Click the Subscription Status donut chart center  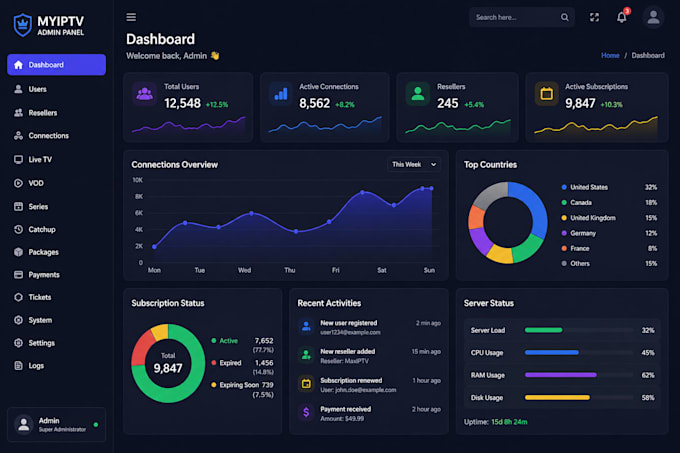click(x=168, y=363)
